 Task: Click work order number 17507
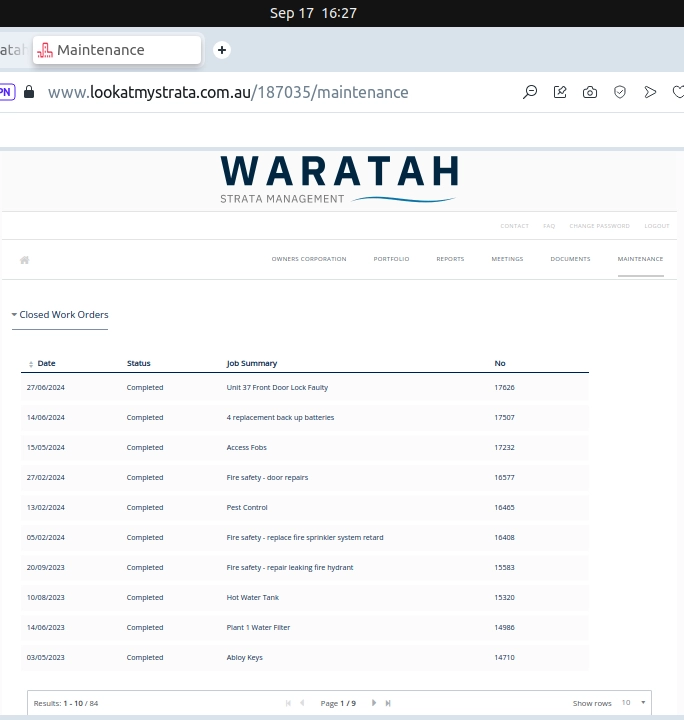tap(505, 417)
